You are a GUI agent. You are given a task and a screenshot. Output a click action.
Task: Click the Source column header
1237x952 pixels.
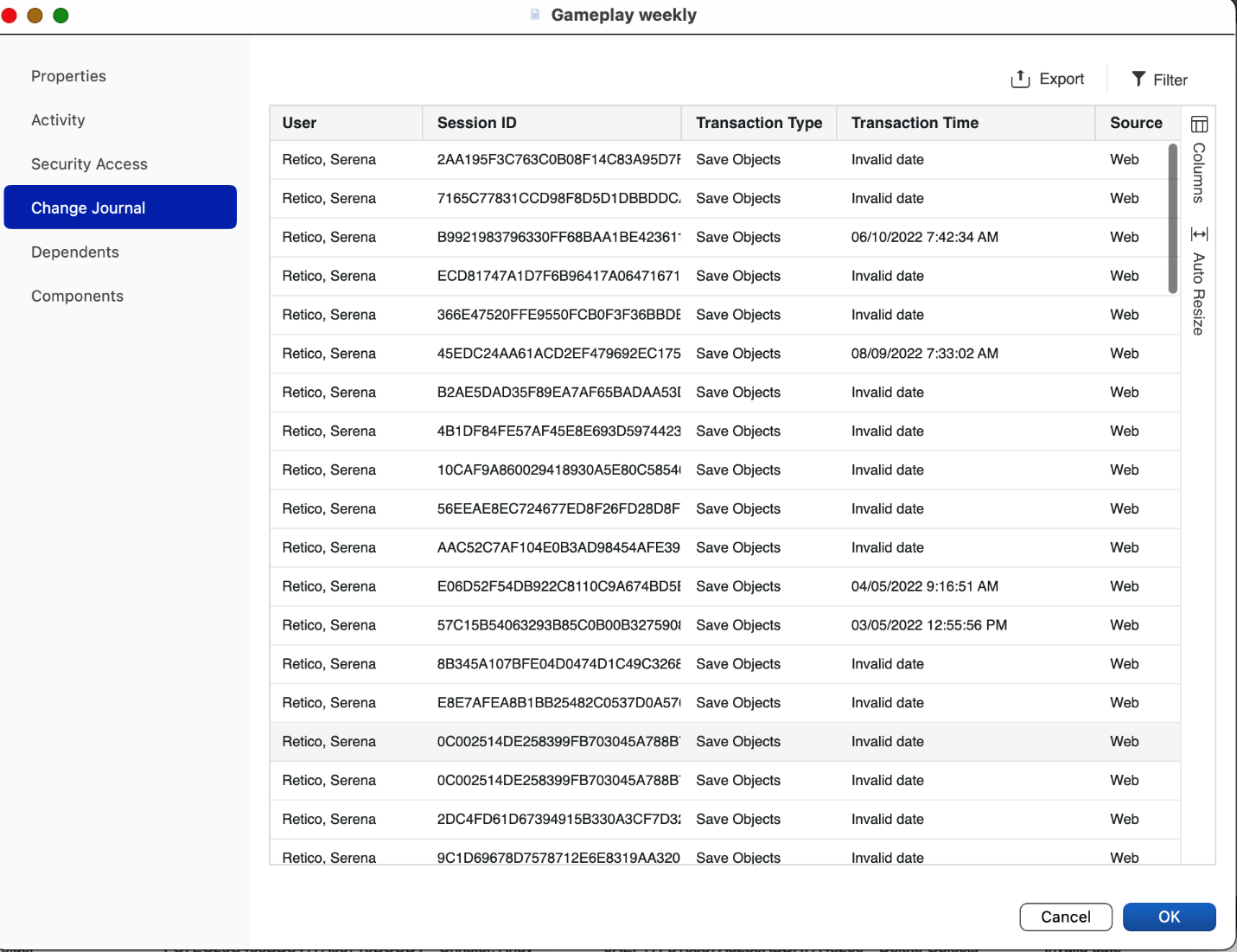pos(1138,123)
